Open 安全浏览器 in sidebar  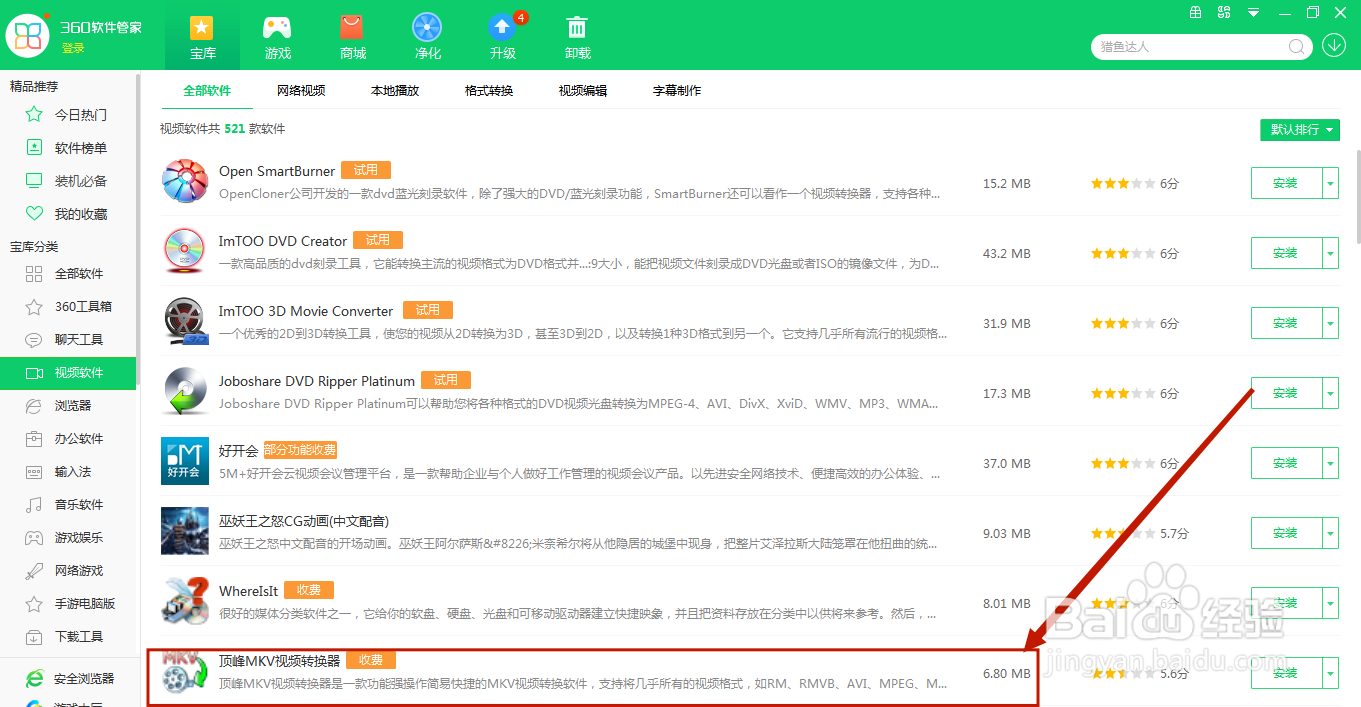69,679
